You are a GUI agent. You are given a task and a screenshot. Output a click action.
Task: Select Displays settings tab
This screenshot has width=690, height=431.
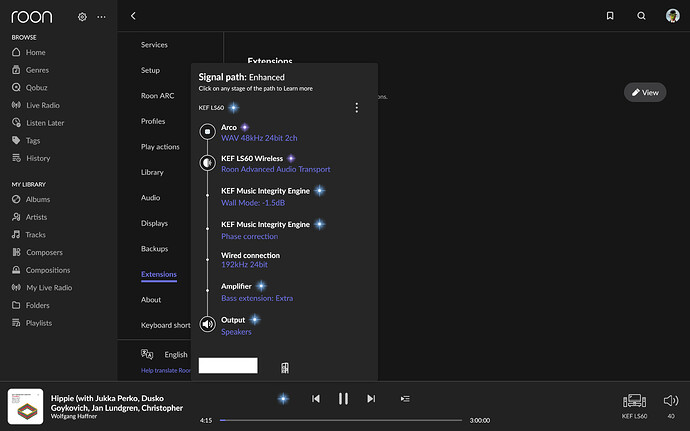click(x=154, y=224)
